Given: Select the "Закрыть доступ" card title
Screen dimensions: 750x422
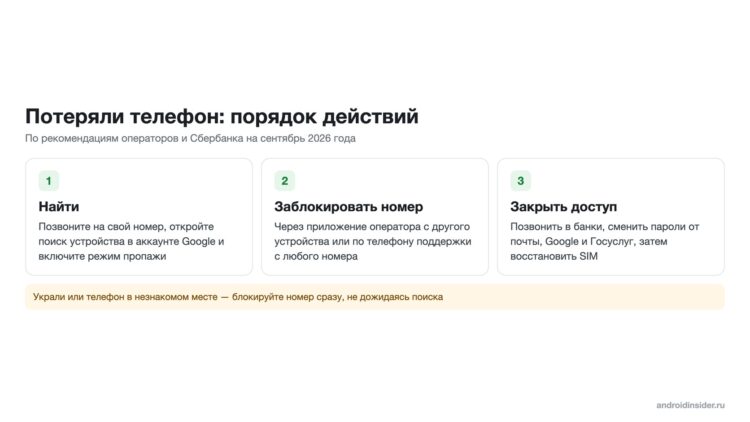Looking at the screenshot, I should pos(563,207).
